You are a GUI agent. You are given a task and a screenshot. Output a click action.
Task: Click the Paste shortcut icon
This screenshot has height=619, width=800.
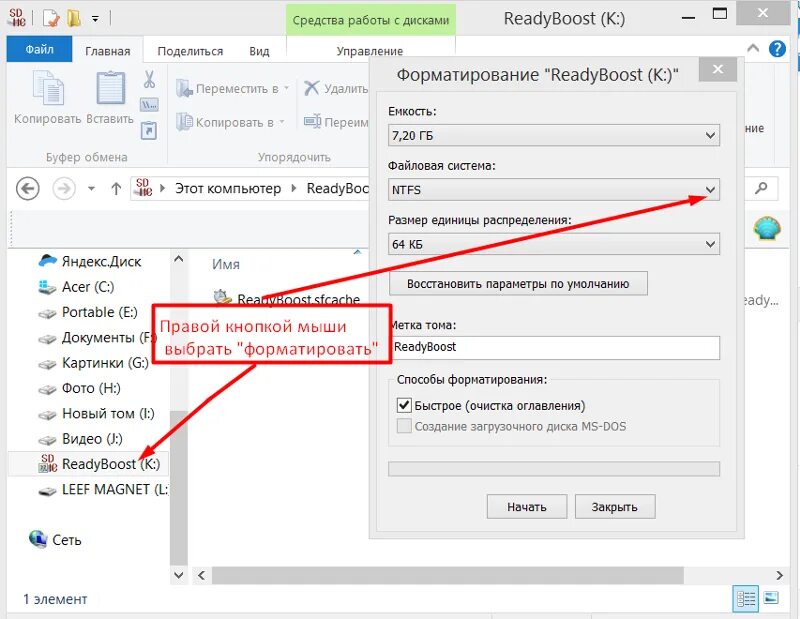(149, 130)
